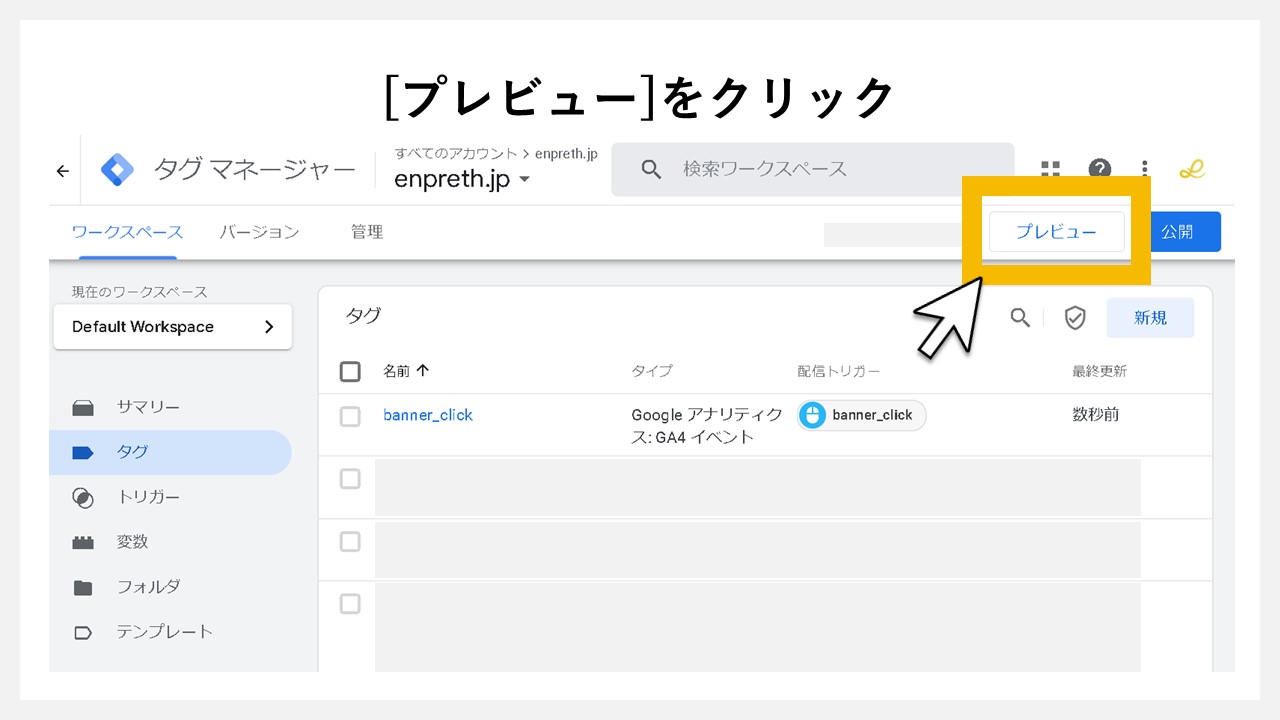Screen dimensions: 1280x720
Task: Open the help question mark icon
Action: pos(1099,169)
